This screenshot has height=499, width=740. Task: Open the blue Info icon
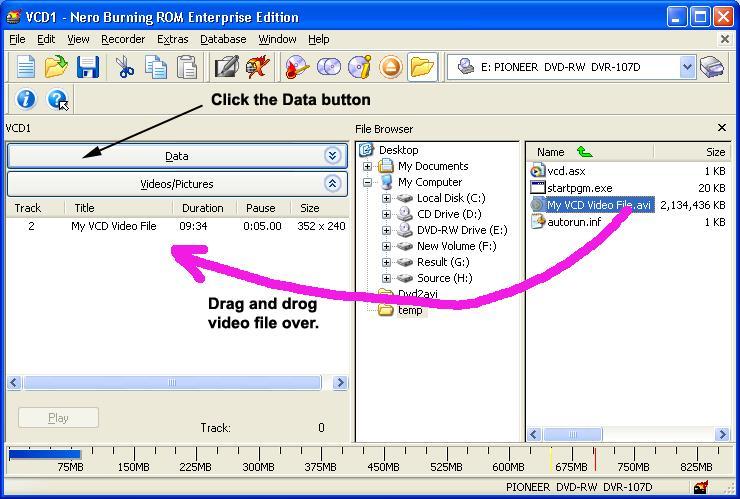tap(26, 99)
